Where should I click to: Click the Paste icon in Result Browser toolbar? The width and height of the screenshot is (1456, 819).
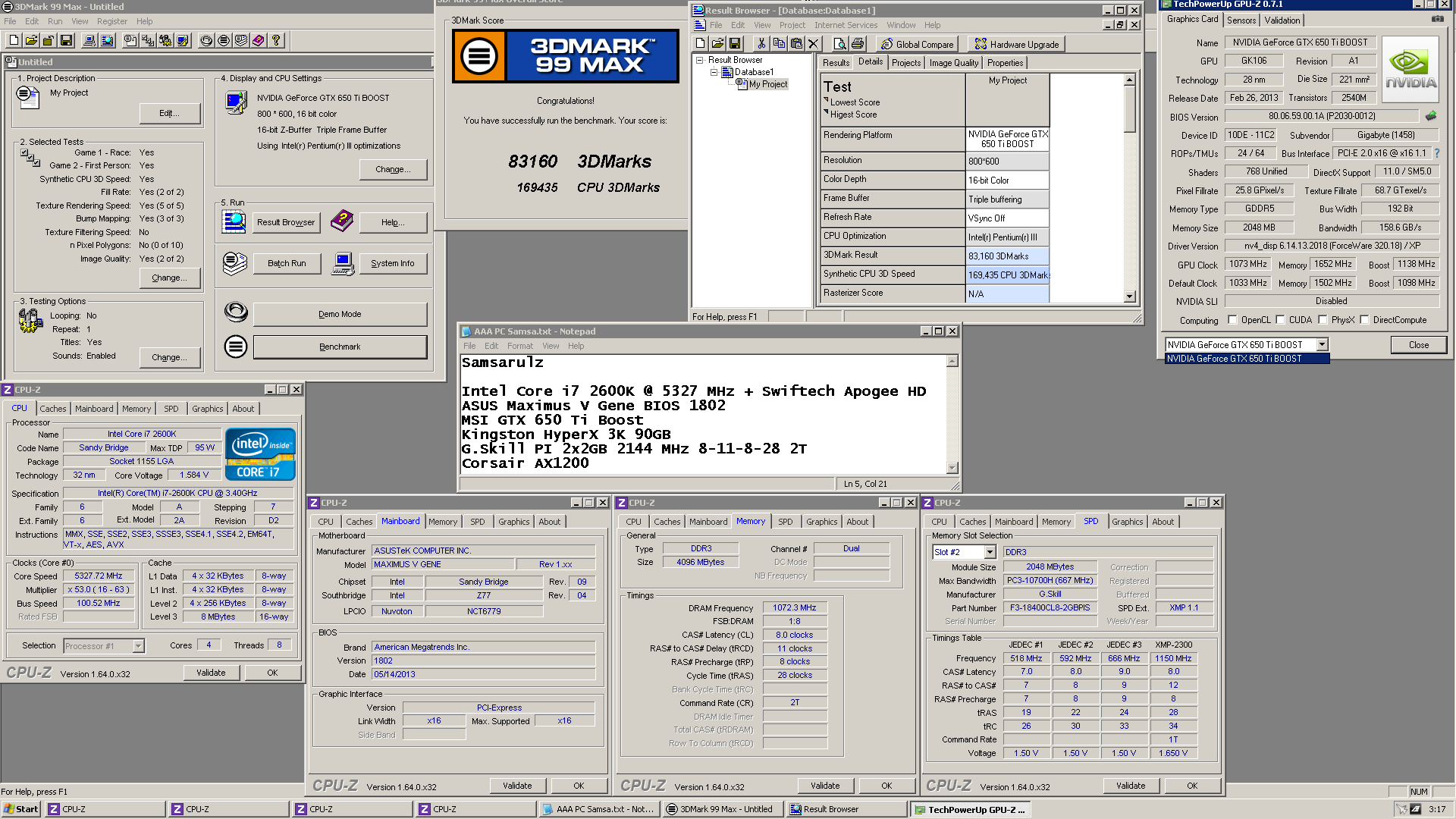[x=796, y=44]
